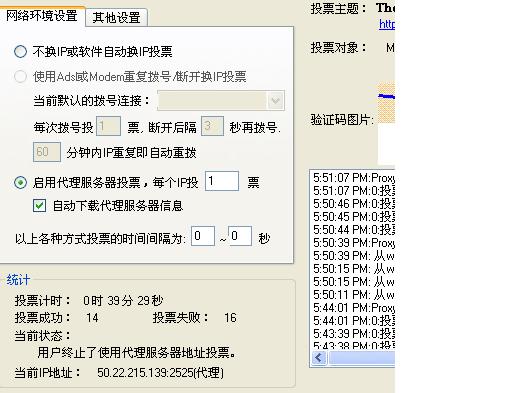512x393 pixels.
Task: Click the 投票失败 count value 16
Action: click(x=230, y=318)
